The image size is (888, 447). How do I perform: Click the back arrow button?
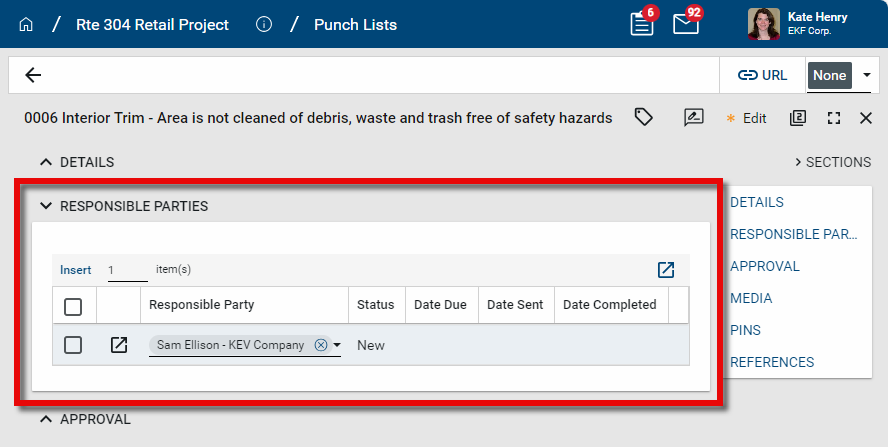(x=33, y=75)
